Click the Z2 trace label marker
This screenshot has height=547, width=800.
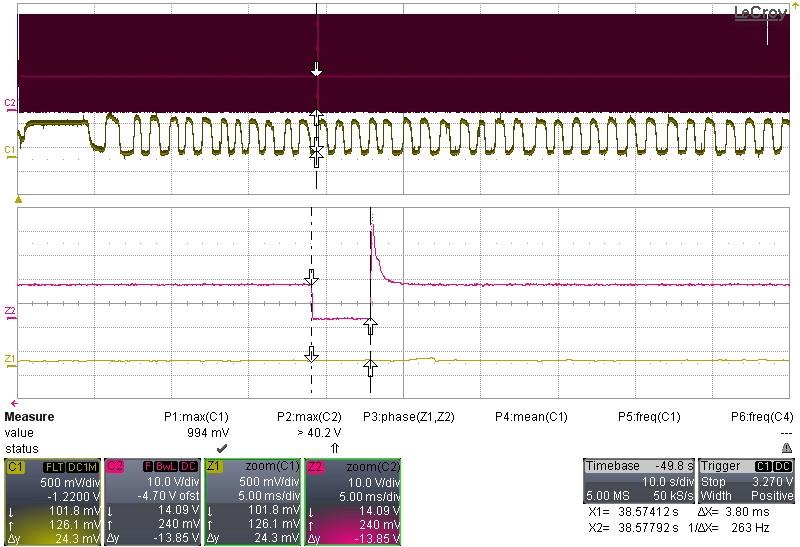pyautogui.click(x=10, y=312)
